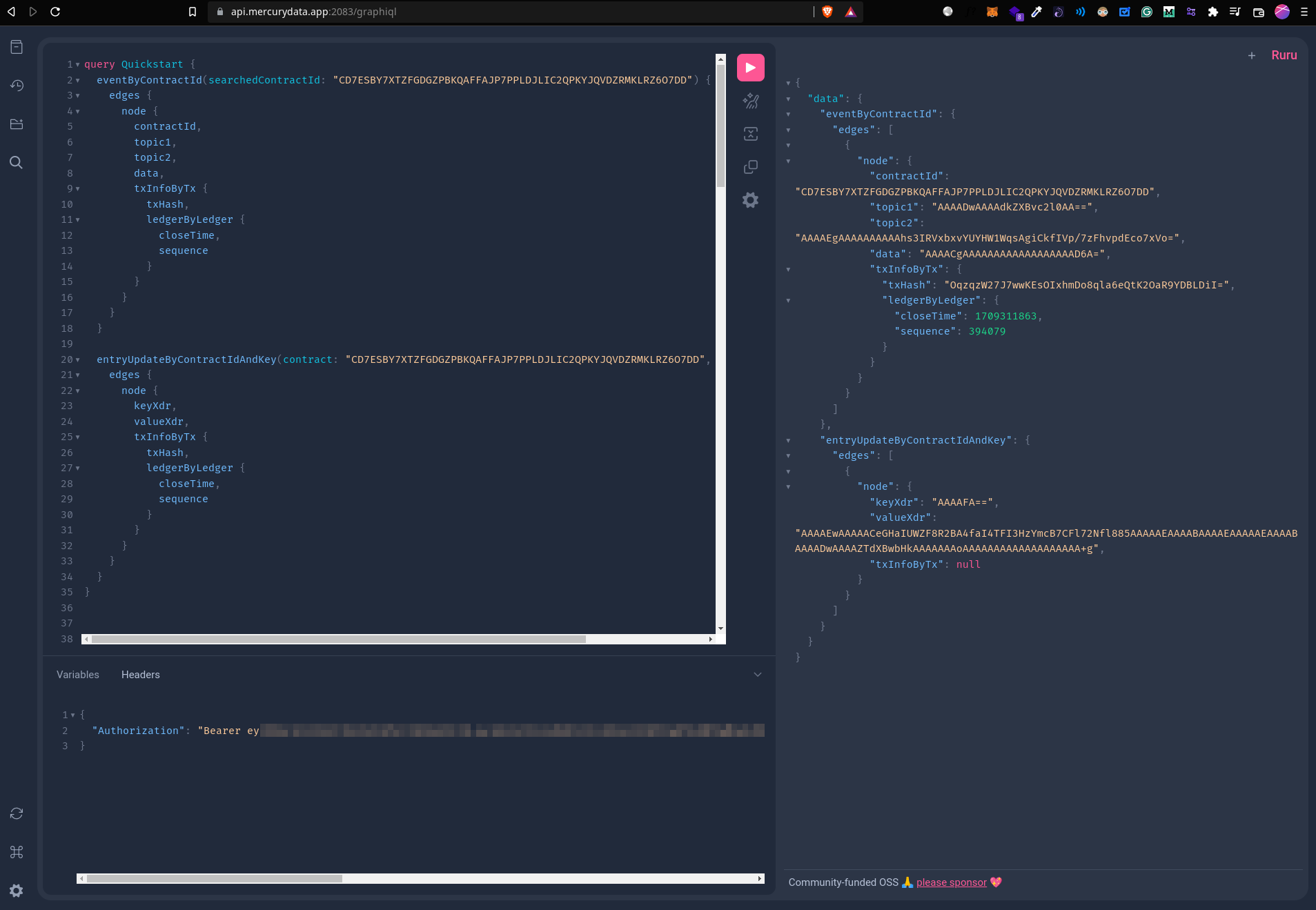Hide the variables and headers editor chevron

tap(757, 675)
